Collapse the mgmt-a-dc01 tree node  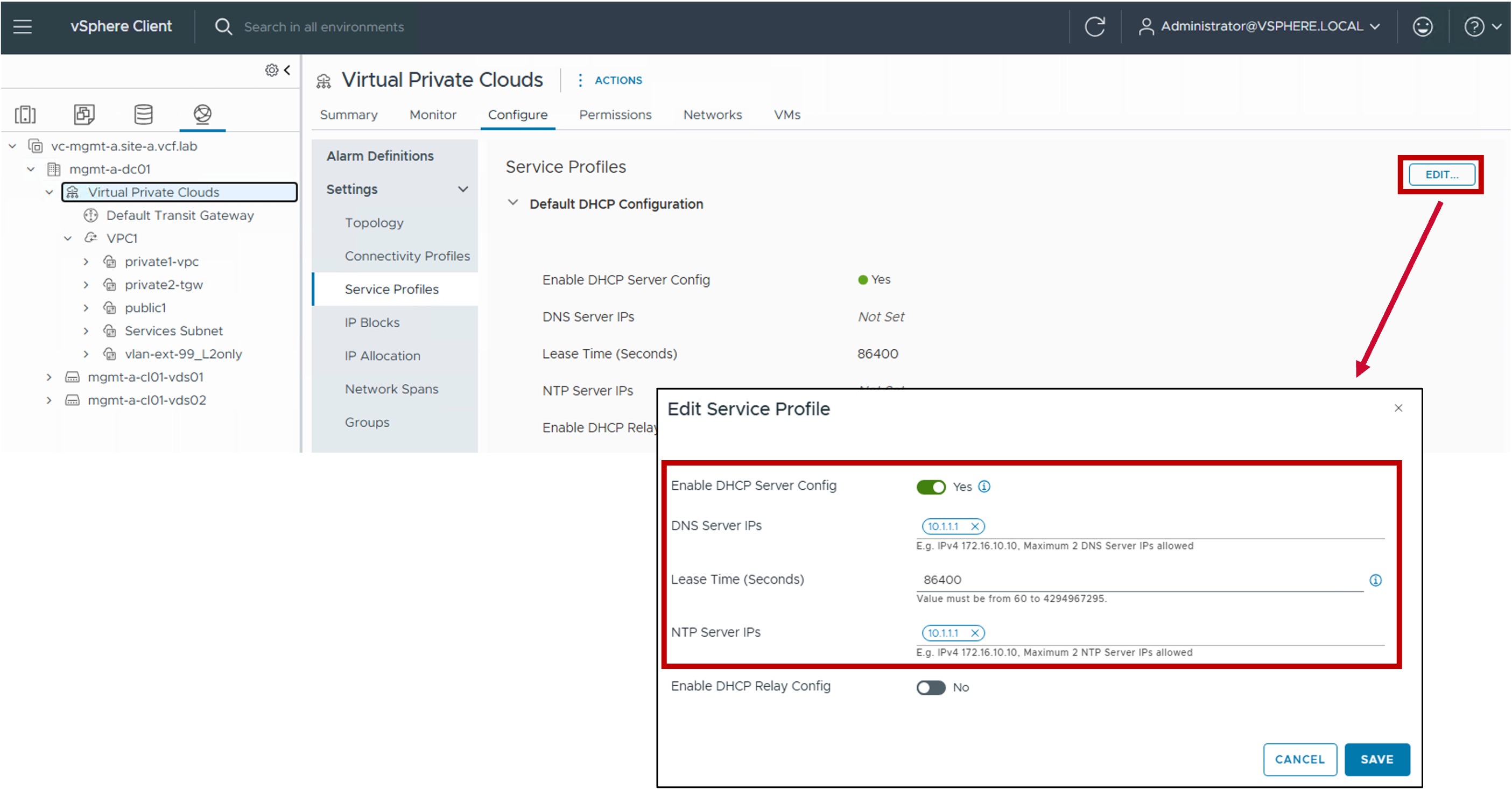click(x=31, y=170)
